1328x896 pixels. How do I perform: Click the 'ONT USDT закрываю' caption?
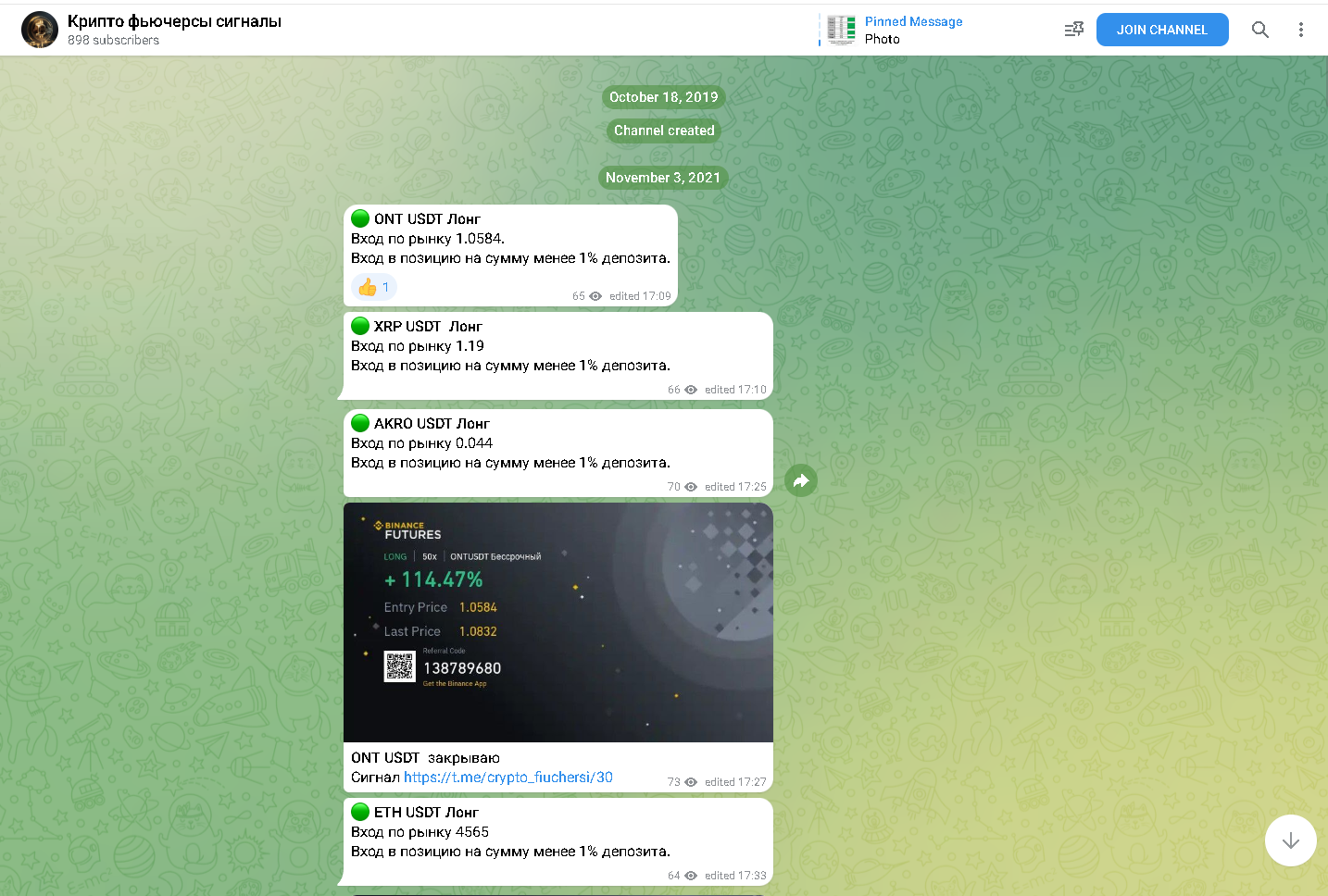click(425, 758)
